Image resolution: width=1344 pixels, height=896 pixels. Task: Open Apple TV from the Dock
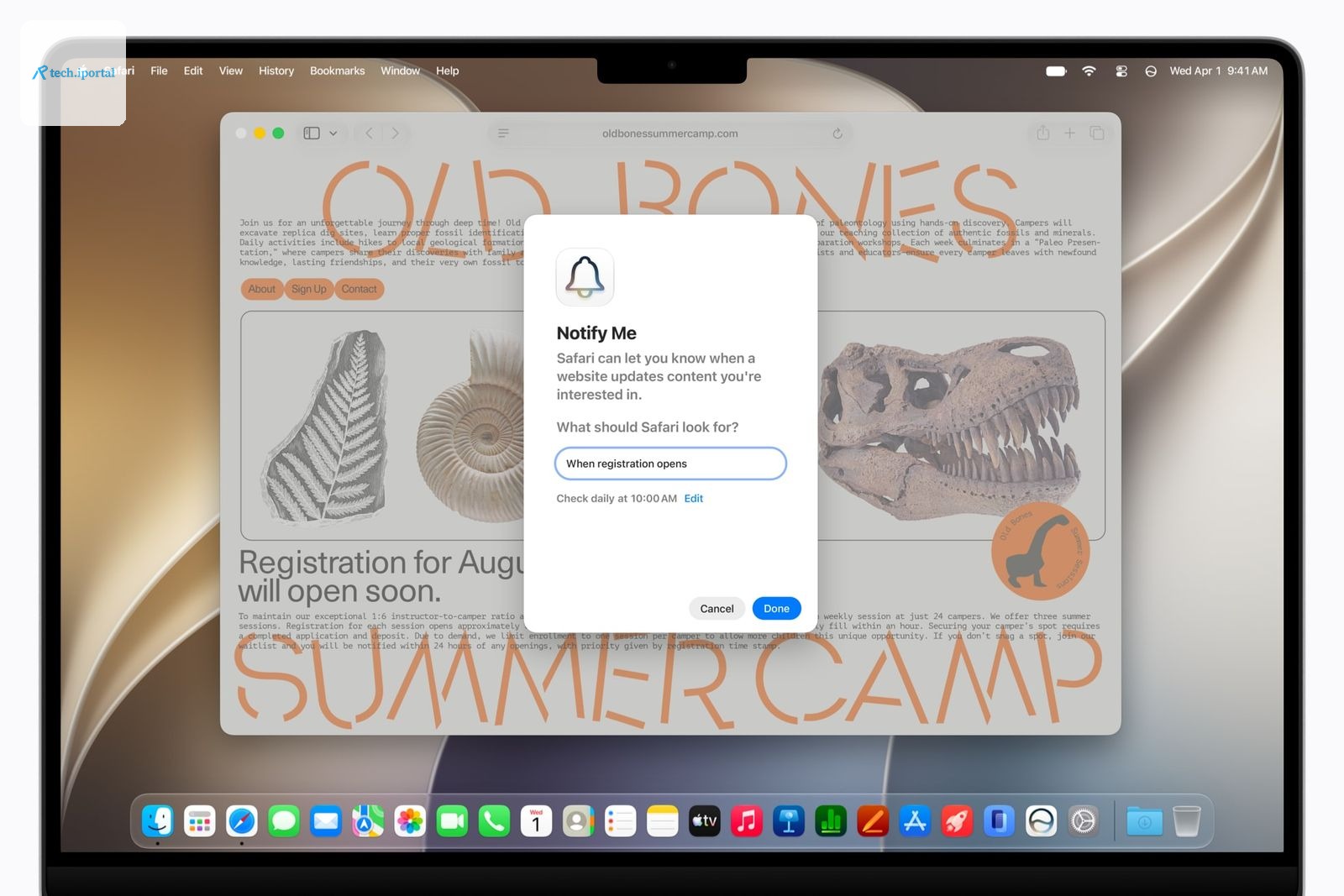[x=705, y=820]
